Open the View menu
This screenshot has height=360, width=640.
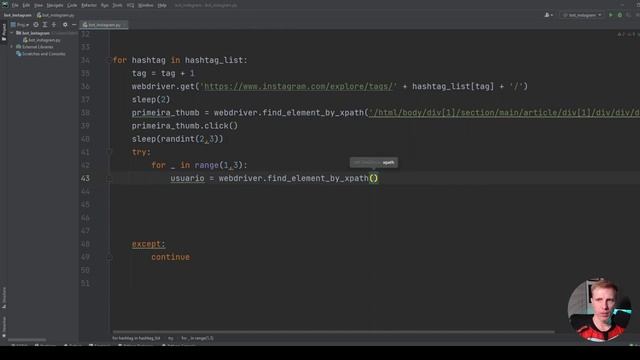[x=38, y=5]
